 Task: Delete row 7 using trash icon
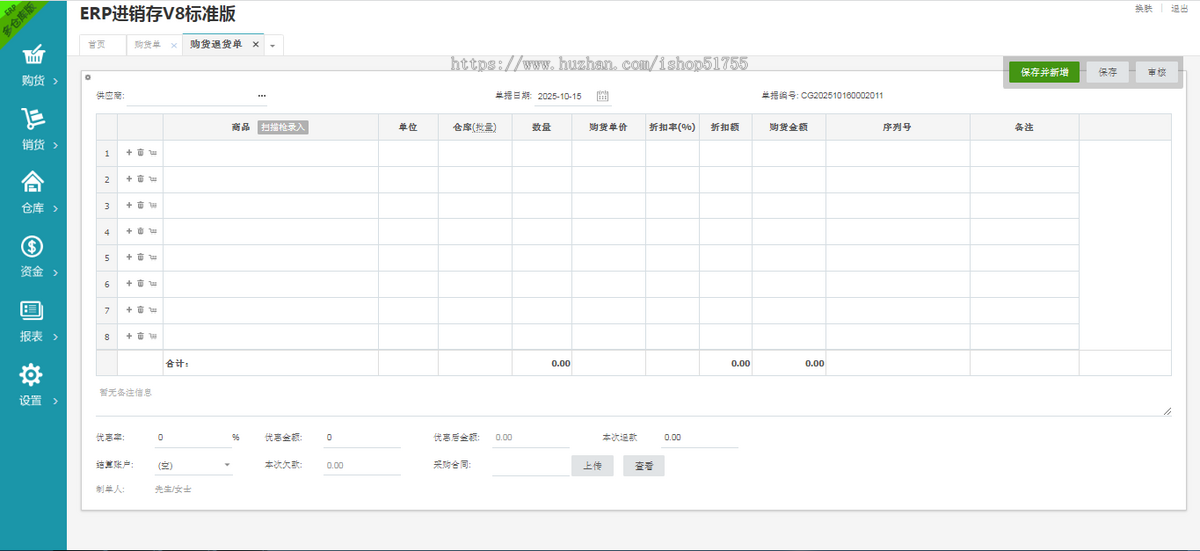(140, 310)
